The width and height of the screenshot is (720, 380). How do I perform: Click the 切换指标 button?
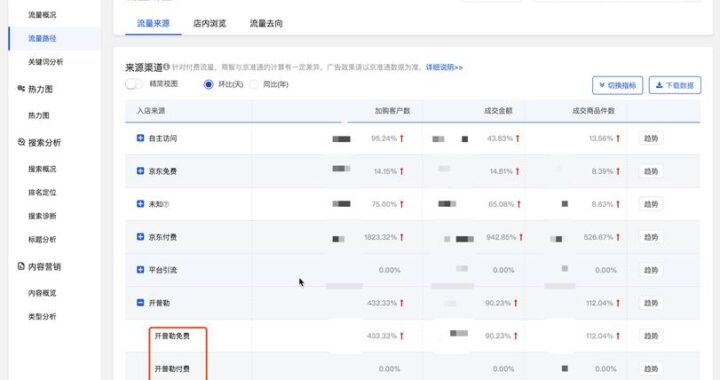[x=617, y=85]
